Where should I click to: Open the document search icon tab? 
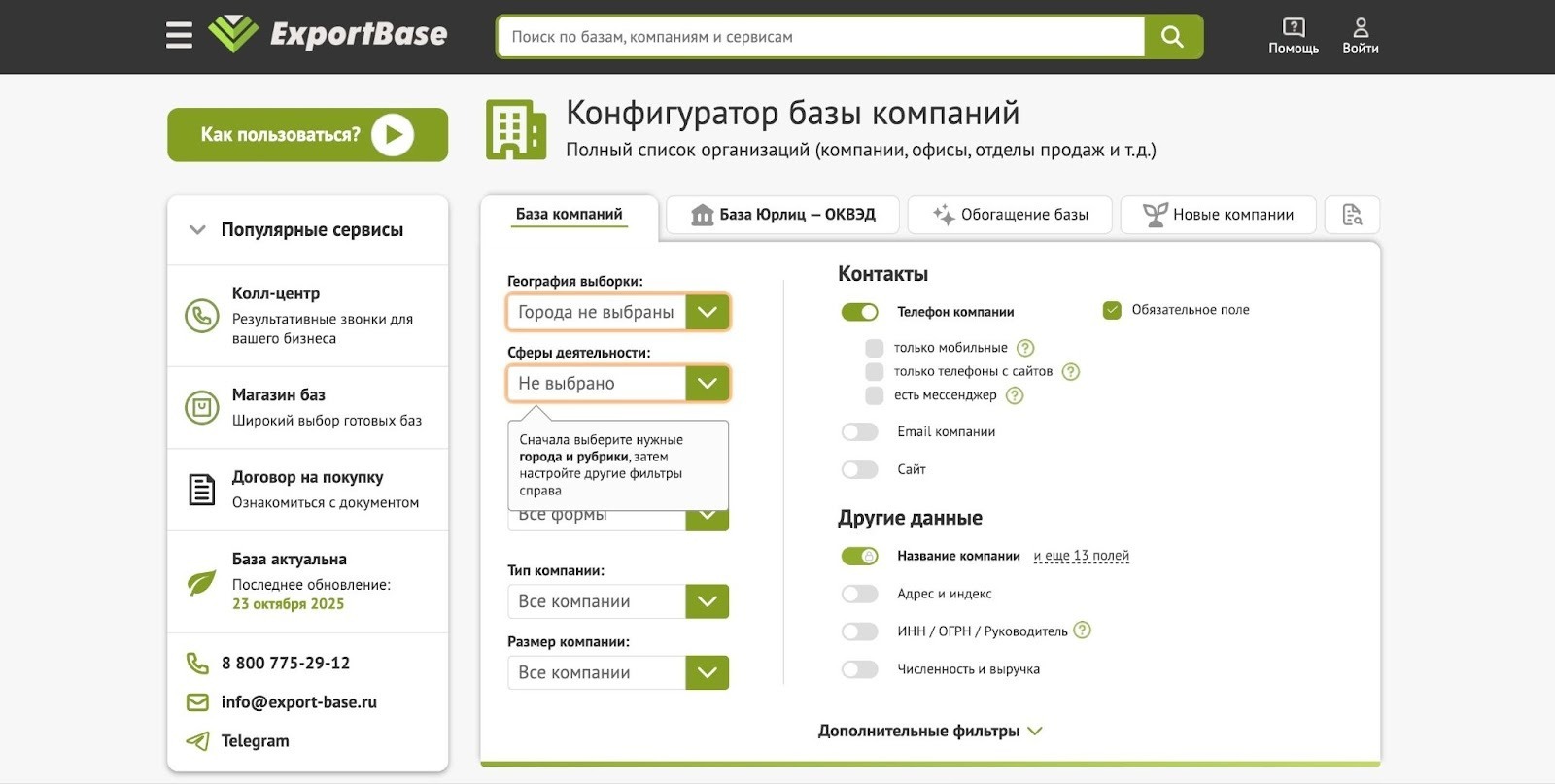click(1352, 215)
